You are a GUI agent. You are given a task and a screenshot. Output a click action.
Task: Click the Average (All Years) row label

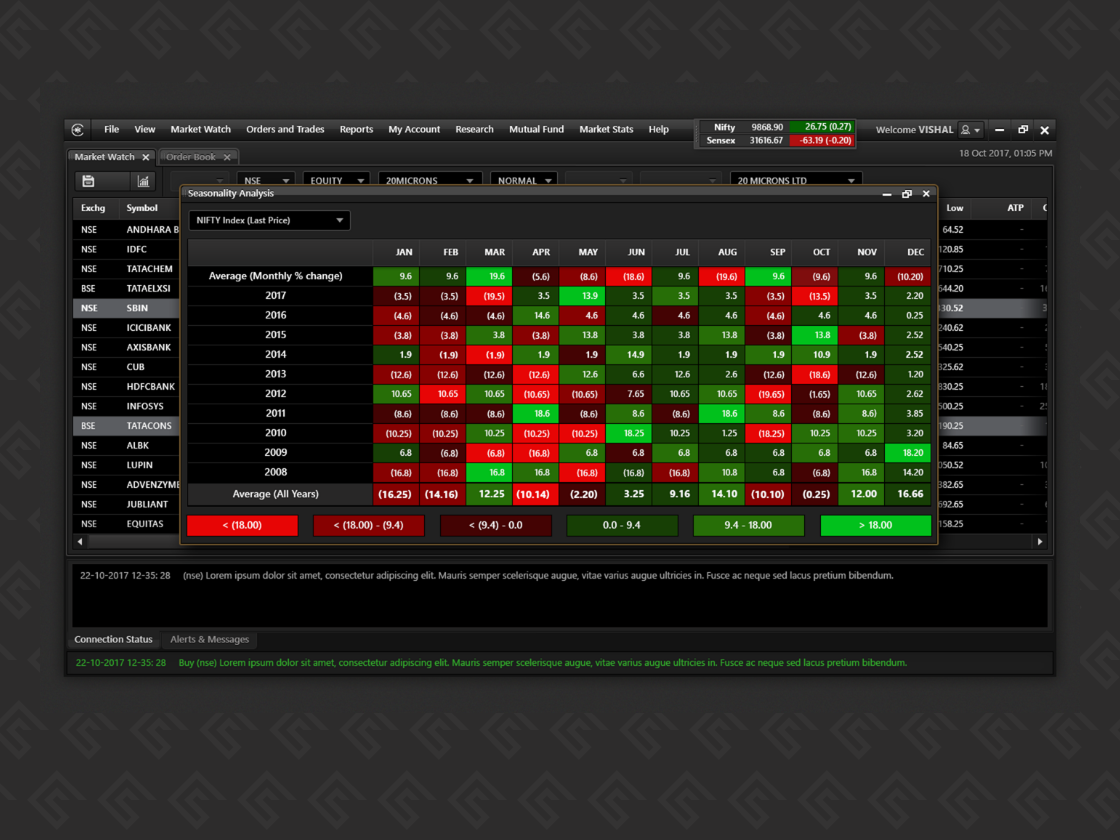point(276,494)
